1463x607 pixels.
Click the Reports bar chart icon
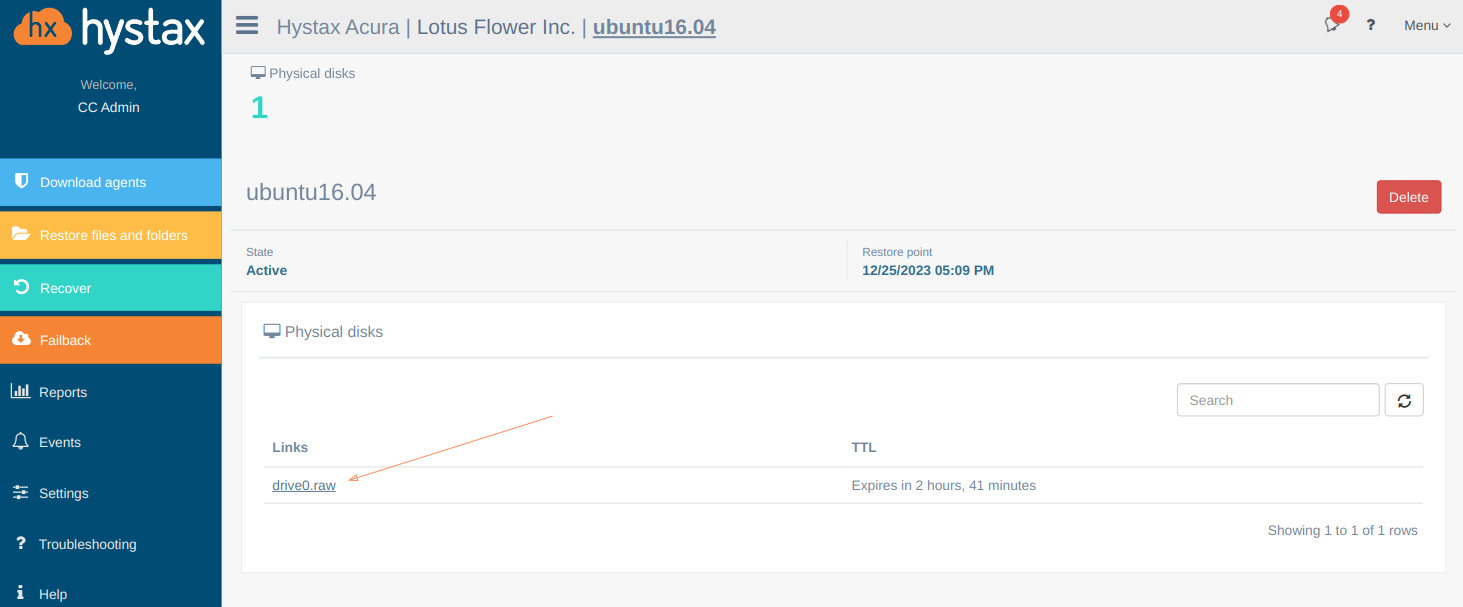(20, 391)
